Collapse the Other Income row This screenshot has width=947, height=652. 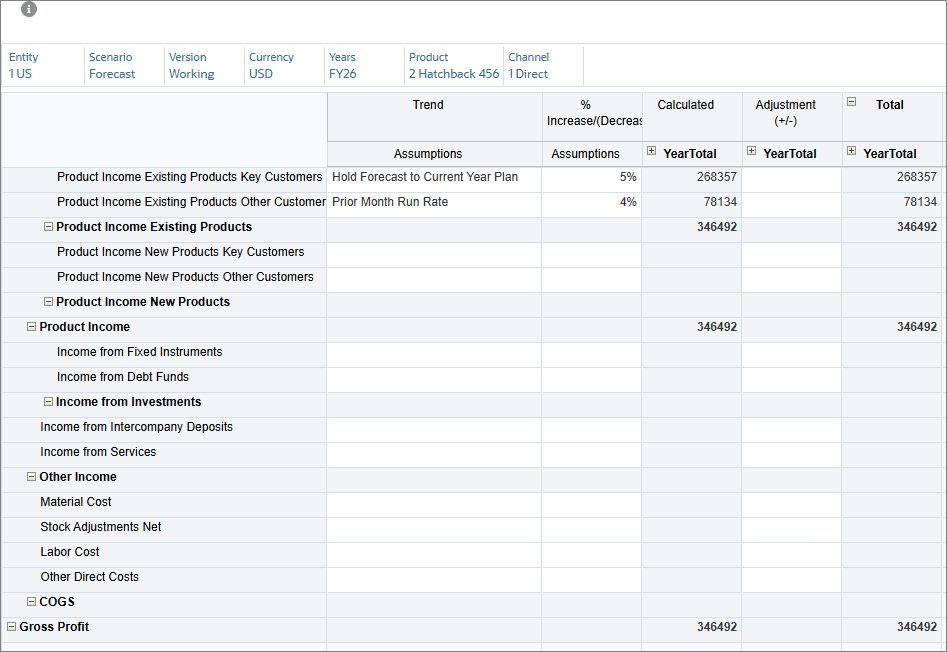31,477
